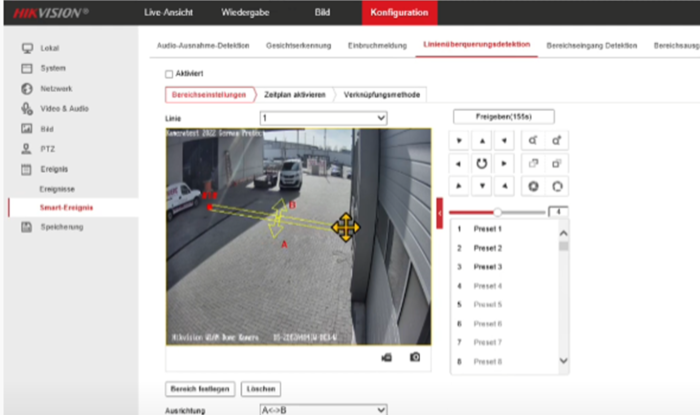The image size is (700, 415).
Task: Open Gesichtserkennung tab
Action: [299, 46]
